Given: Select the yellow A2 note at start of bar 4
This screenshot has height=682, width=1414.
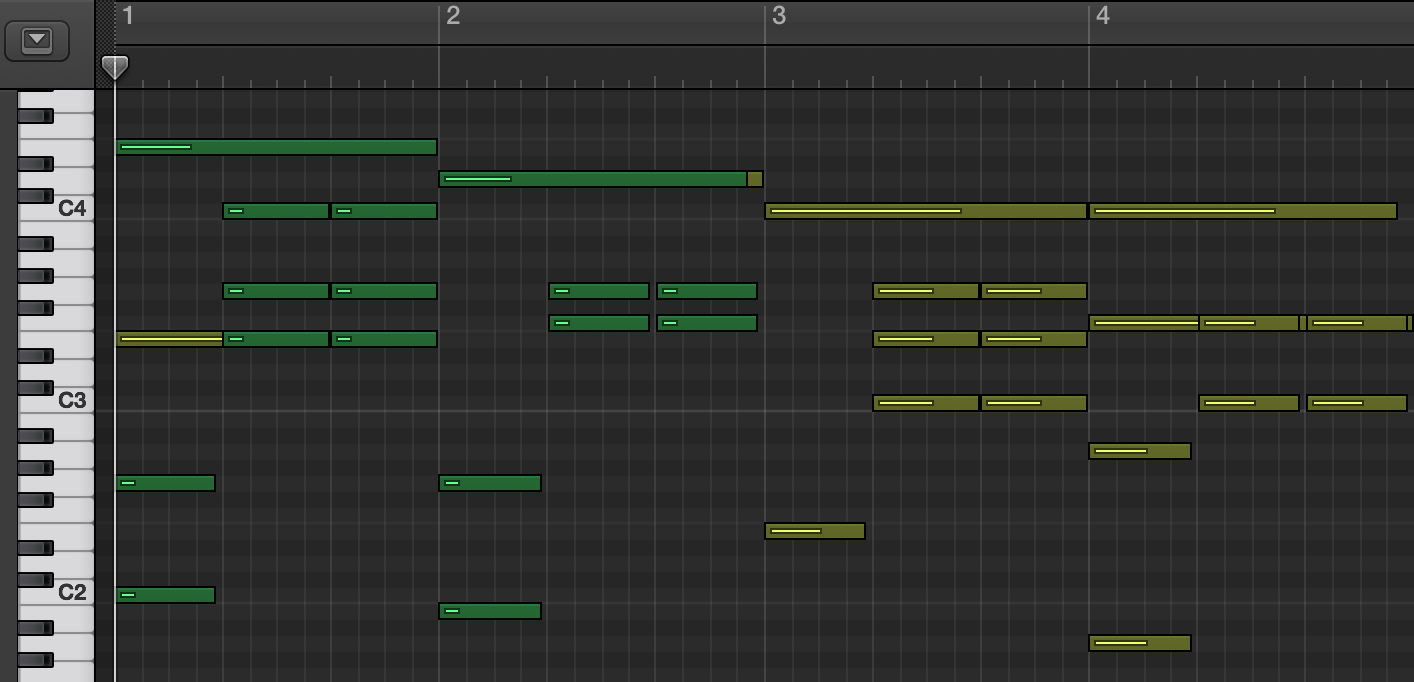Looking at the screenshot, I should tap(1139, 451).
